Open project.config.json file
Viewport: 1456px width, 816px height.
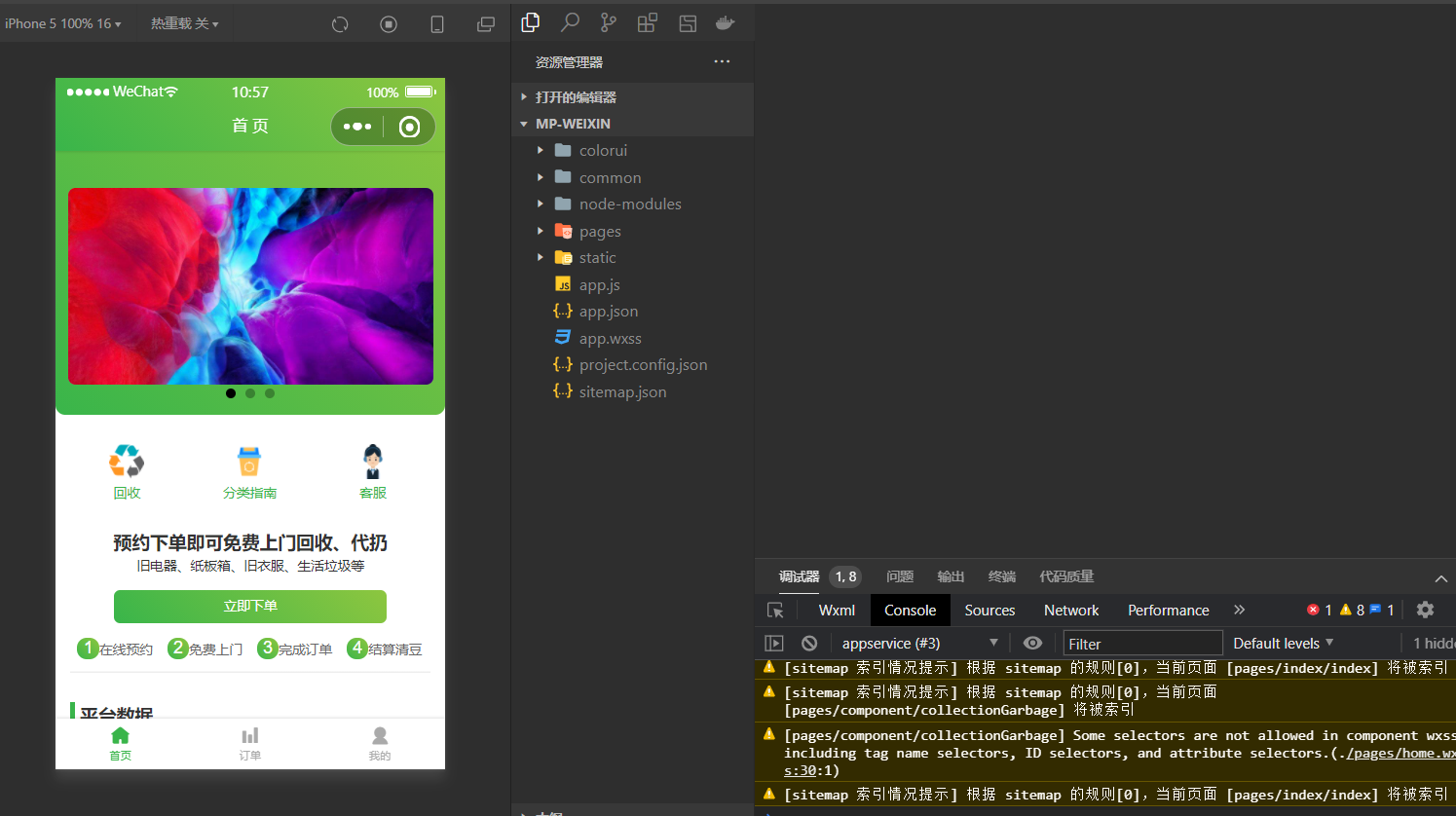coord(632,364)
